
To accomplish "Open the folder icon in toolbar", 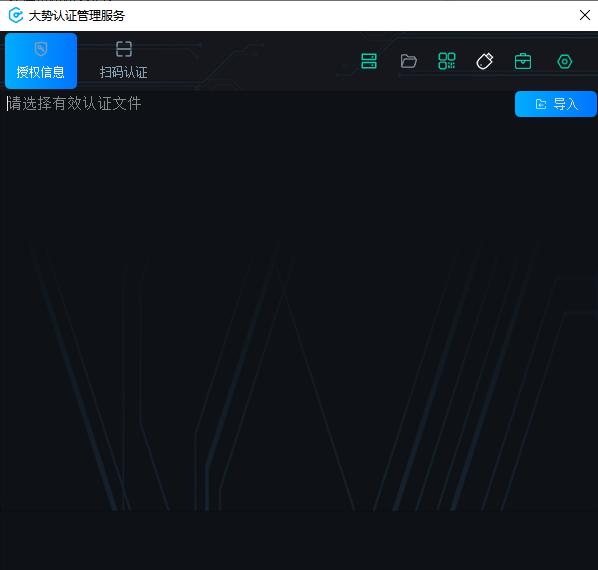I will coord(408,61).
